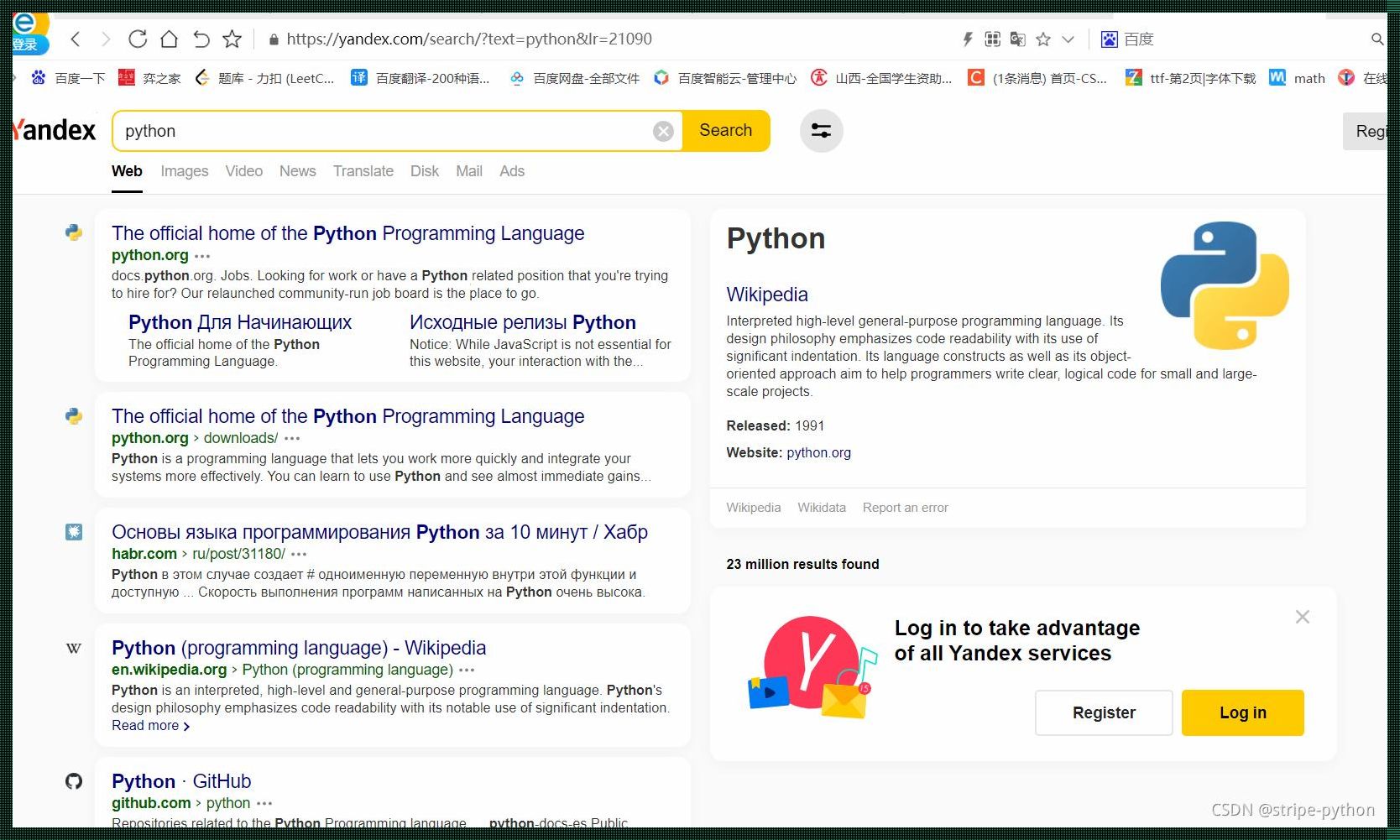Screen dimensions: 1400x840
Task: Open the habr.com Основы языка программирования result
Action: [379, 532]
